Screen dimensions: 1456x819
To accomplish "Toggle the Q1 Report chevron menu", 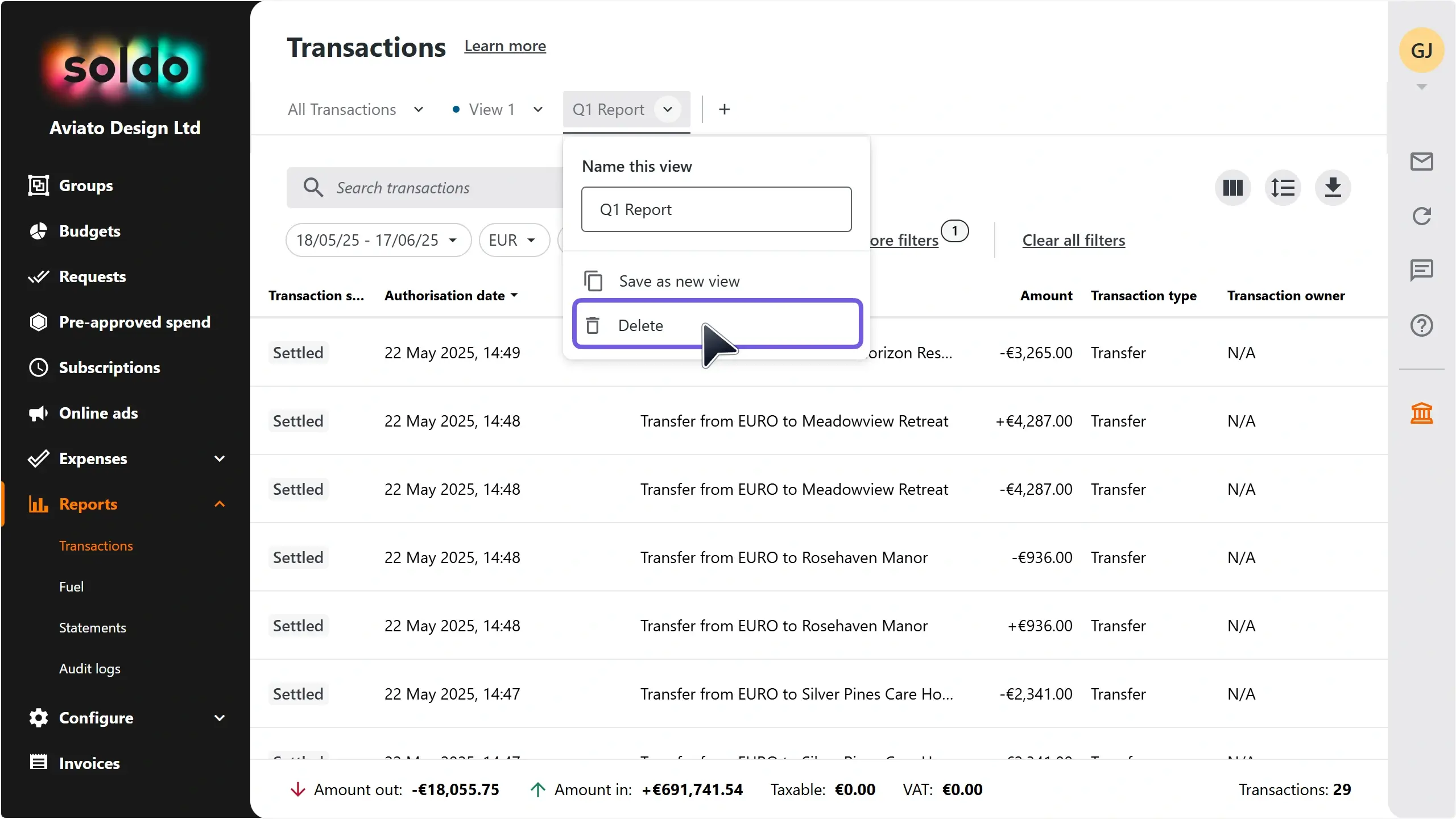I will coord(668,109).
